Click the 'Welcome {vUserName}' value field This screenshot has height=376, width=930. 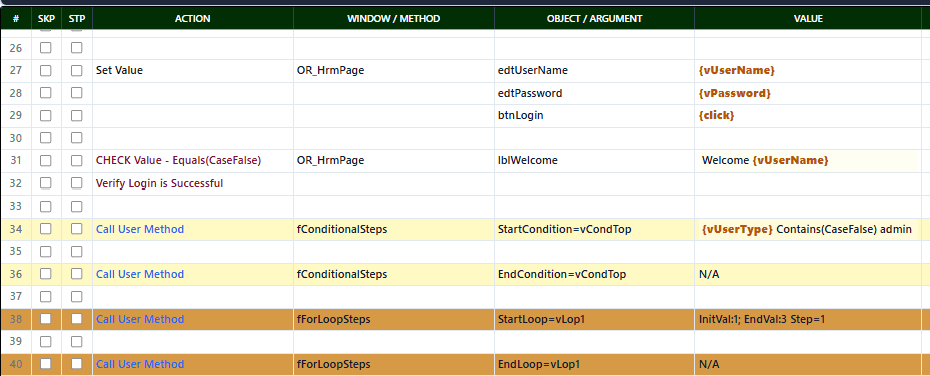coord(808,161)
